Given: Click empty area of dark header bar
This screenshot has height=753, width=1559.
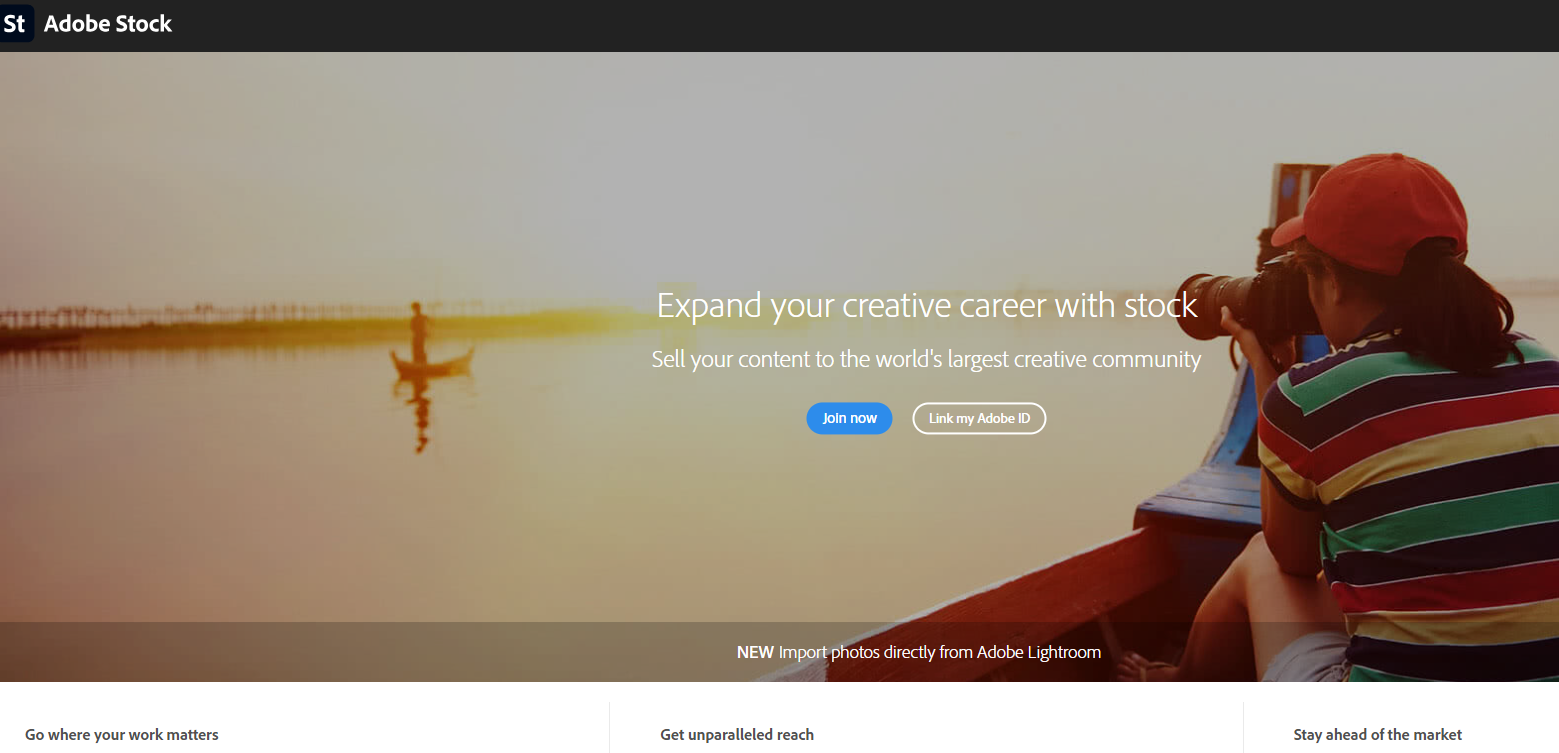Looking at the screenshot, I should click(850, 25).
